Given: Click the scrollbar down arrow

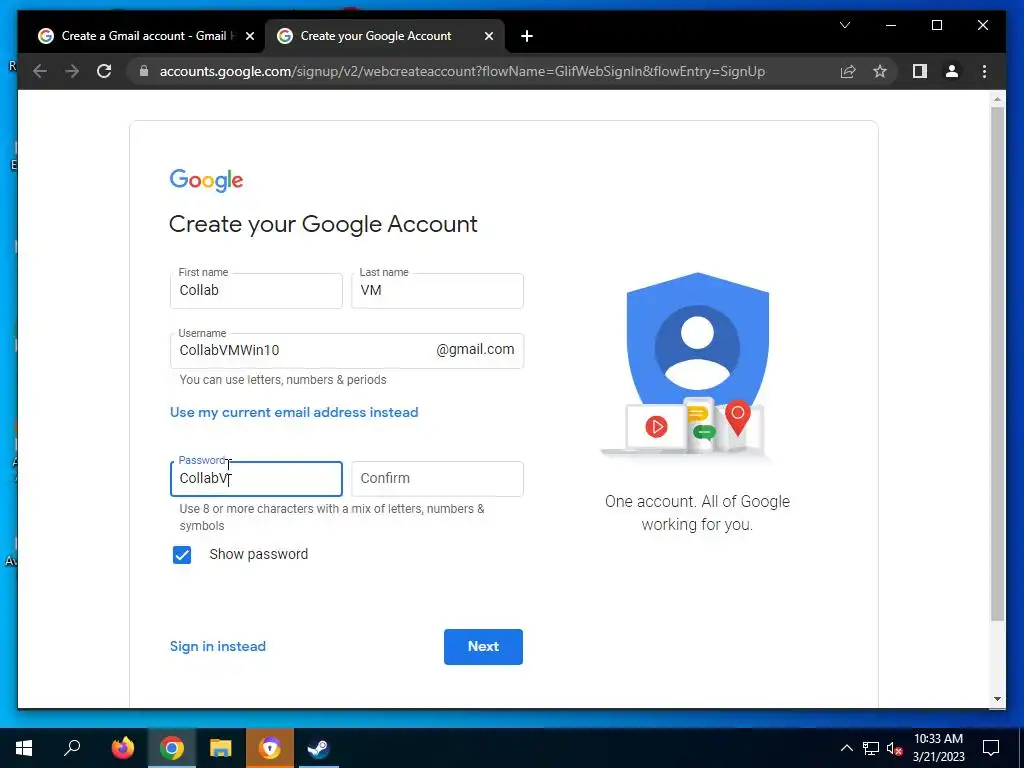Looking at the screenshot, I should click(997, 699).
